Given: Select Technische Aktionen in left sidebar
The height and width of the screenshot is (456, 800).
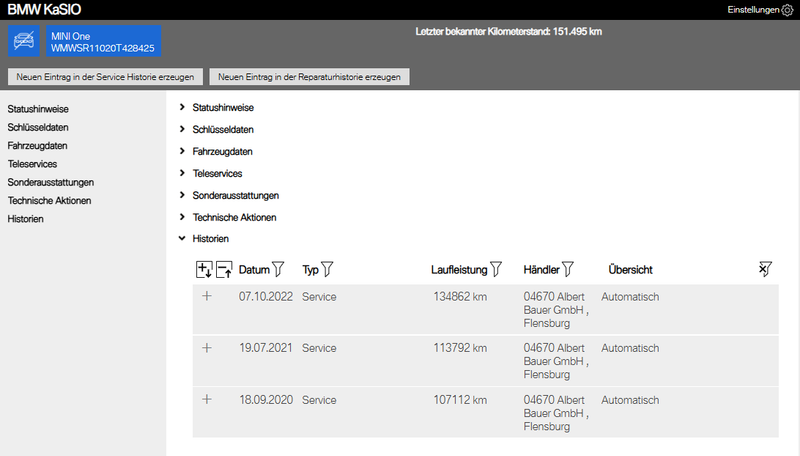Looking at the screenshot, I should pyautogui.click(x=49, y=201).
